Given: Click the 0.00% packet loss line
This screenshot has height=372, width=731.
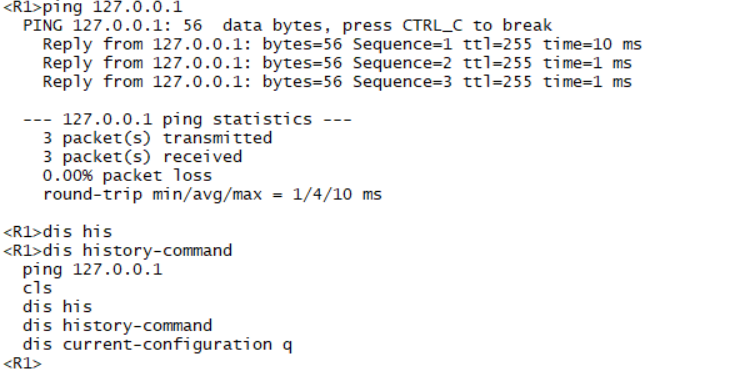Looking at the screenshot, I should [x=127, y=176].
